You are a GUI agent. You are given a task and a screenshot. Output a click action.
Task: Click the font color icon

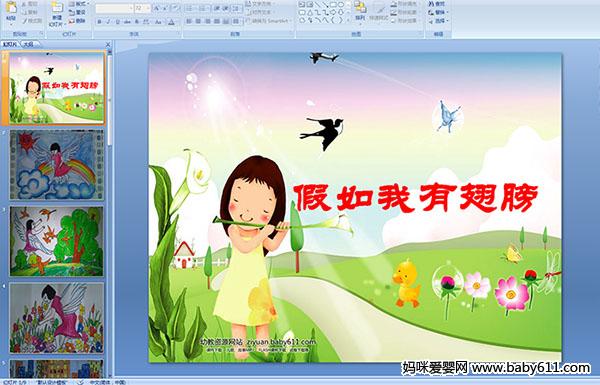point(171,22)
